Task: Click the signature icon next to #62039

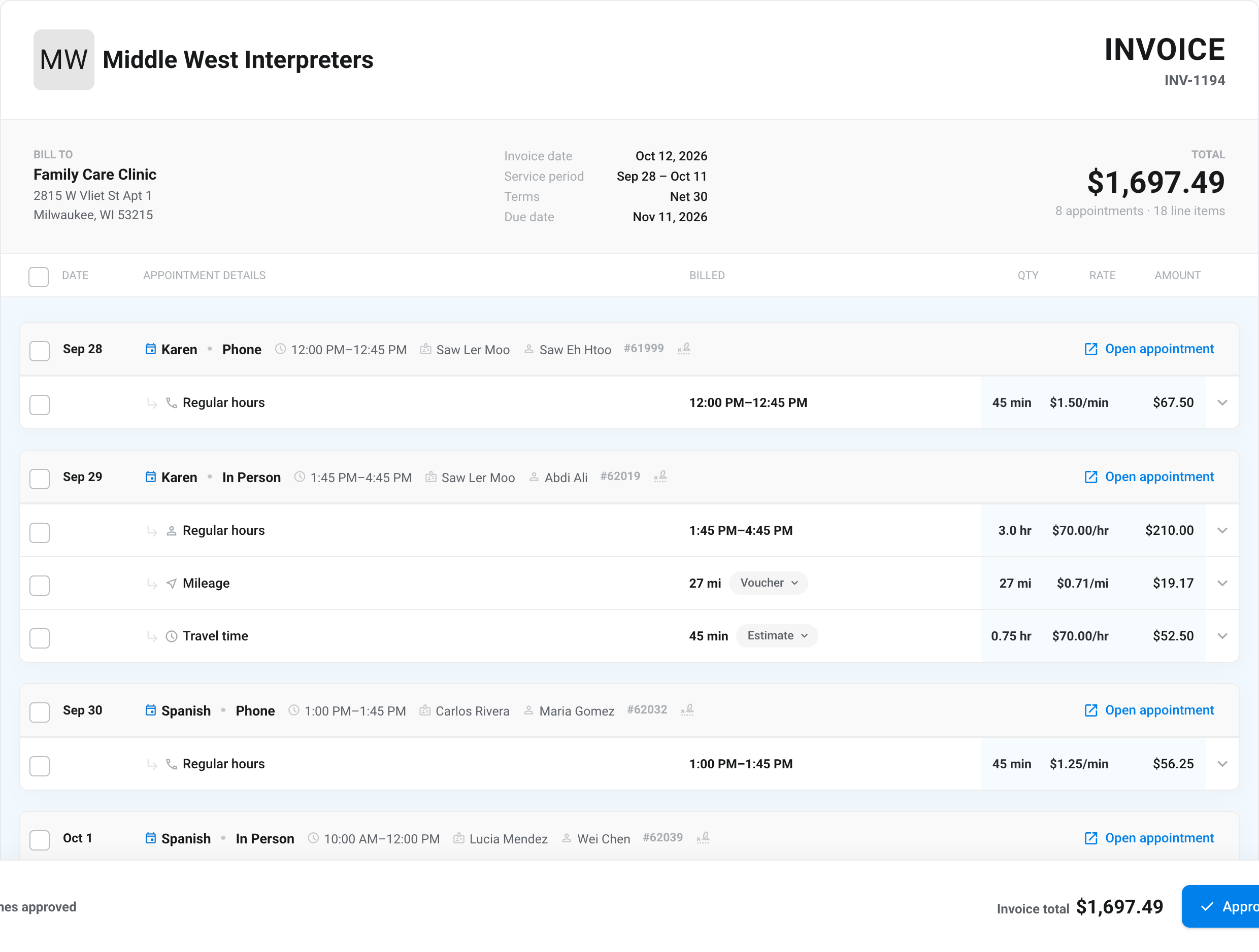Action: (x=703, y=838)
